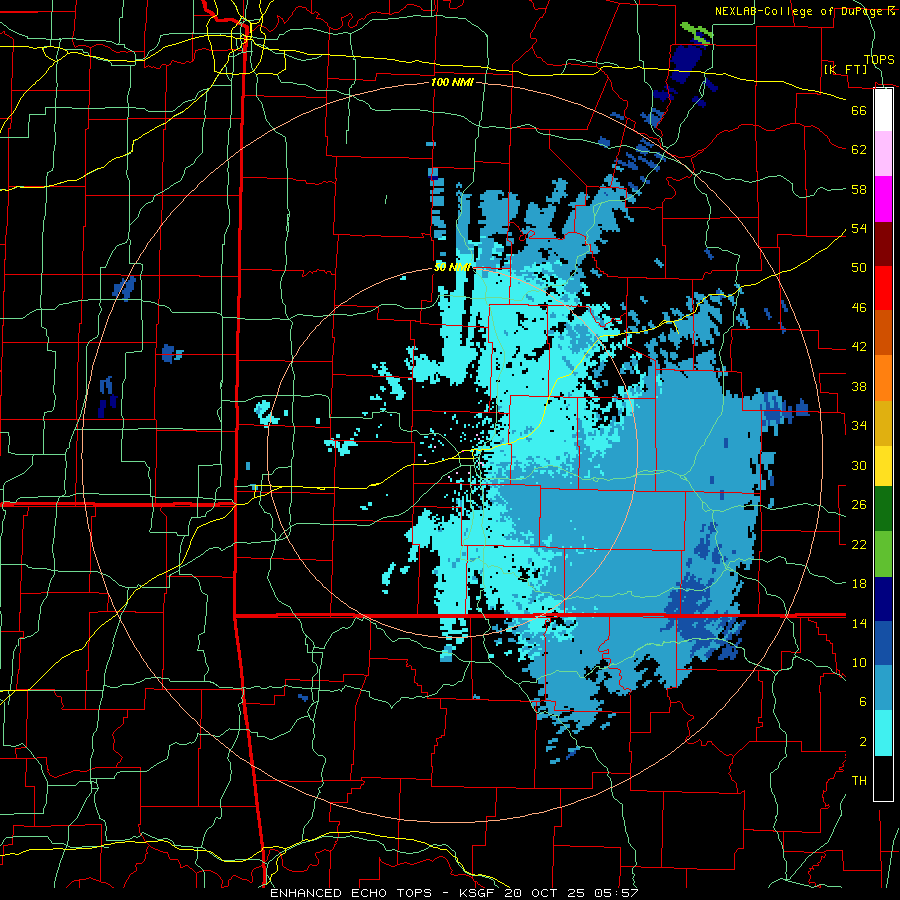
Task: Click the legend value 62
Action: click(859, 150)
